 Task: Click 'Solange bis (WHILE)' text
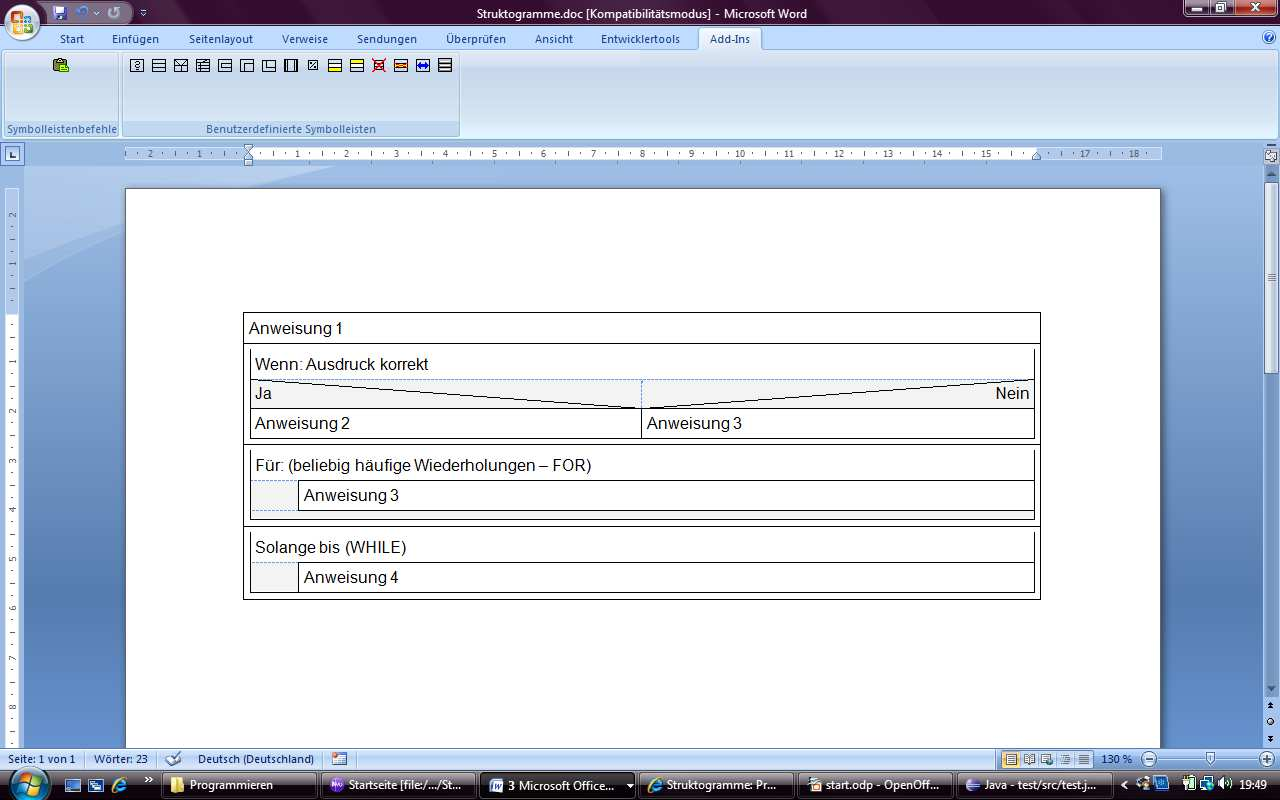(331, 547)
